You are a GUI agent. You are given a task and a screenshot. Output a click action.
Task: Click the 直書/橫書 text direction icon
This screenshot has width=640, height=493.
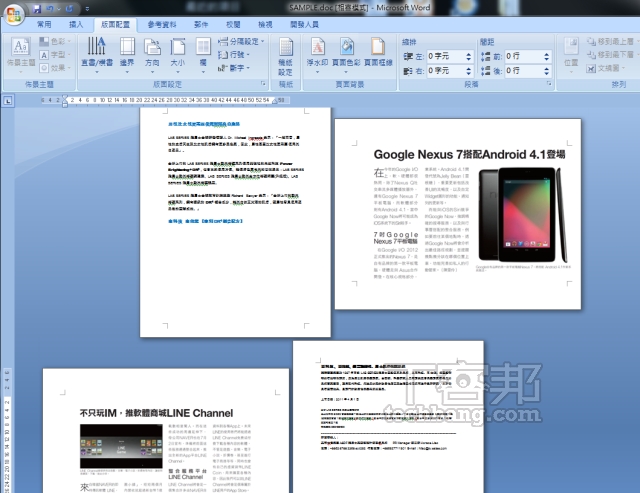(x=97, y=55)
